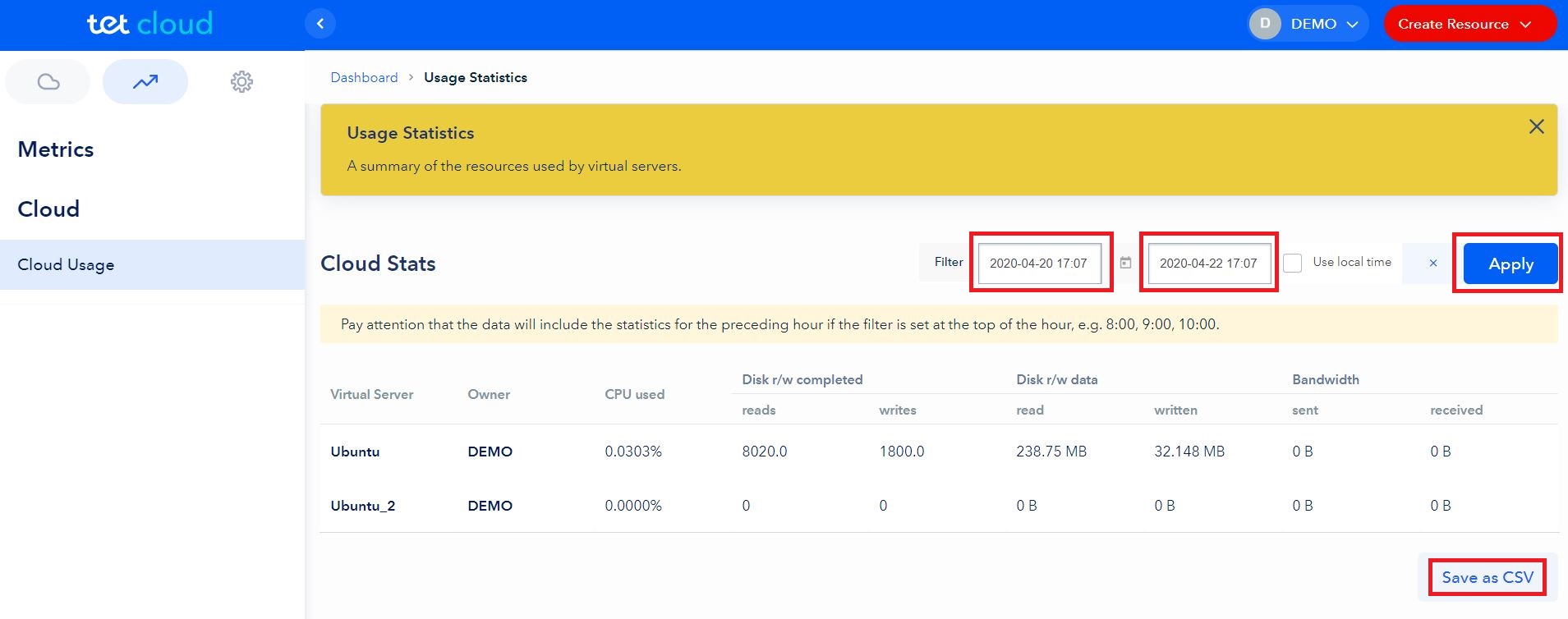This screenshot has width=1568, height=619.
Task: Collapse sidebar with left chevron button
Action: point(320,24)
